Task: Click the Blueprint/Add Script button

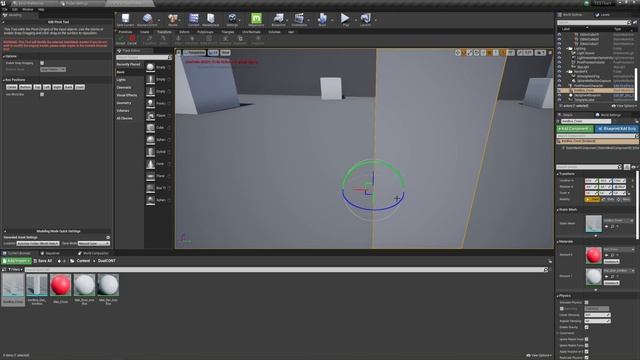Action: pos(617,129)
